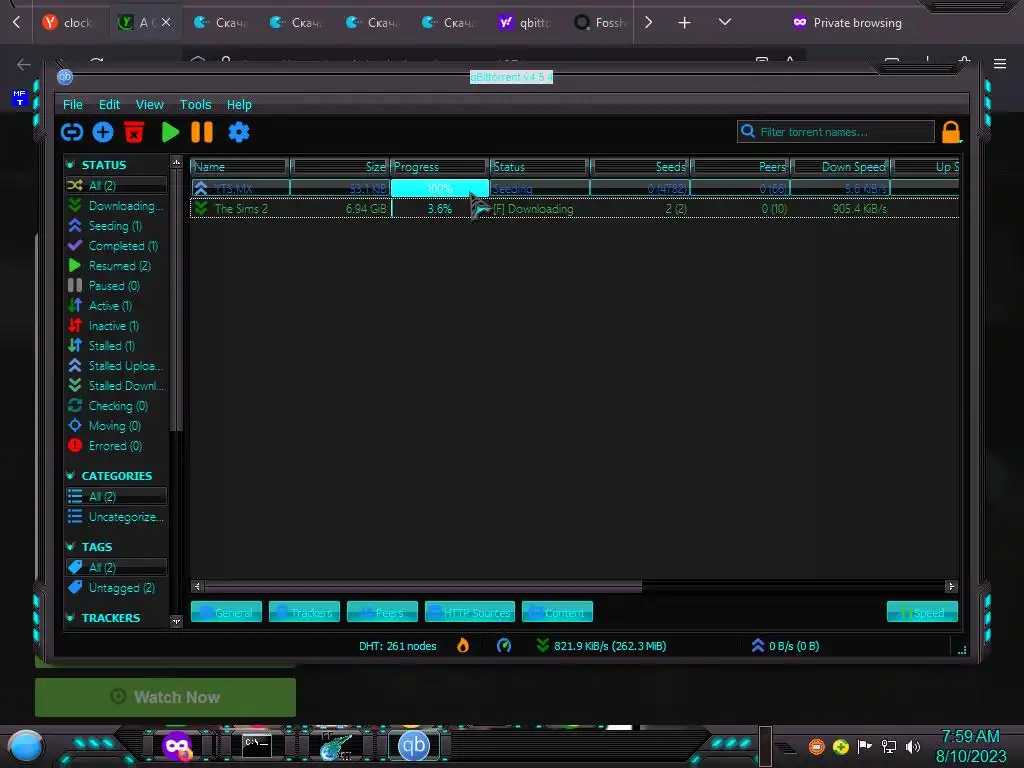Focus the Filter torrent names field
The height and width of the screenshot is (768, 1024).
click(836, 132)
